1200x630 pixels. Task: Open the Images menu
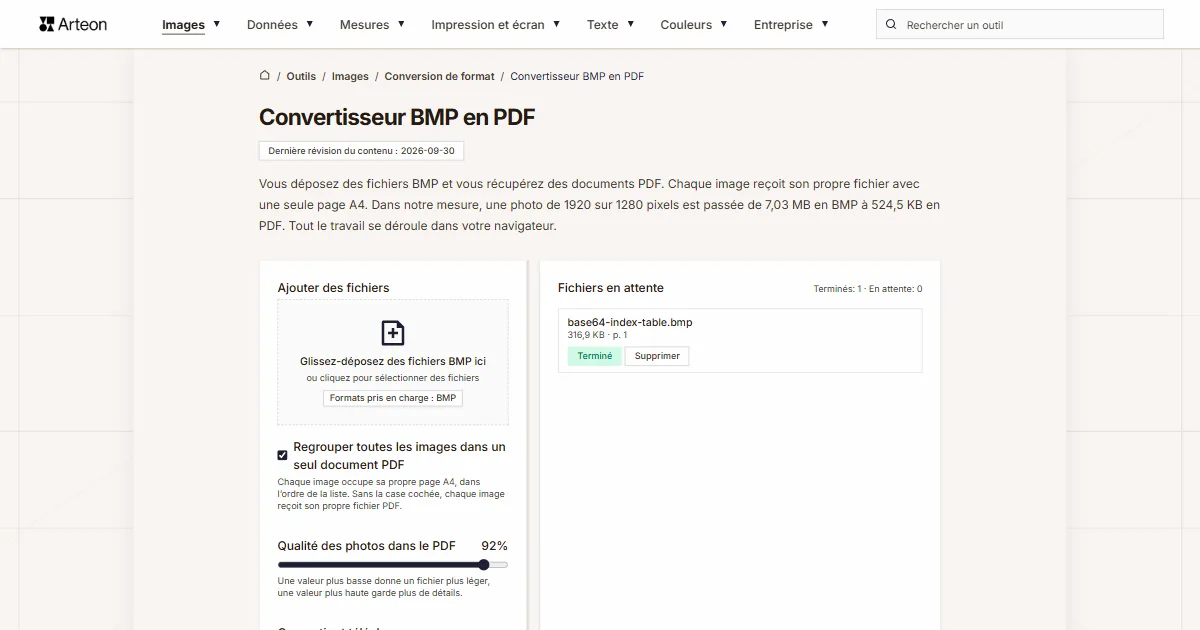pyautogui.click(x=183, y=25)
